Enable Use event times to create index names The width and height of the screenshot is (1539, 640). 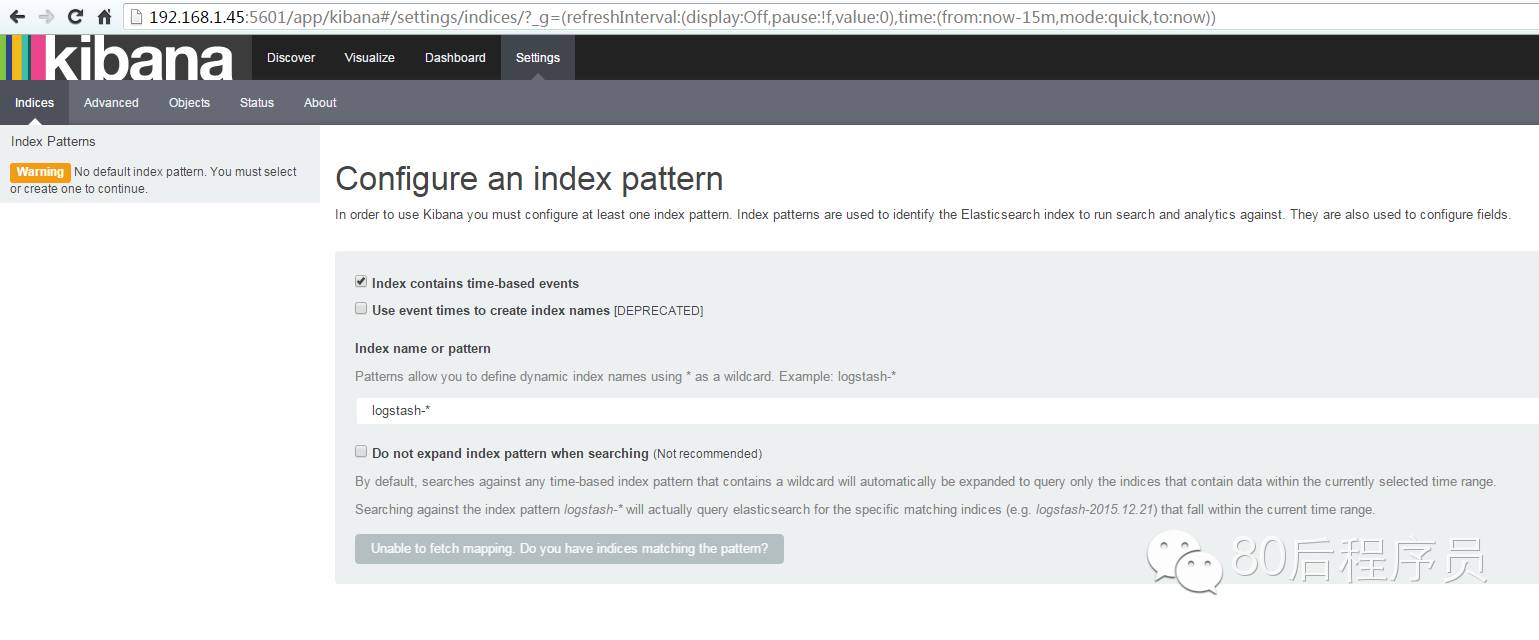361,309
